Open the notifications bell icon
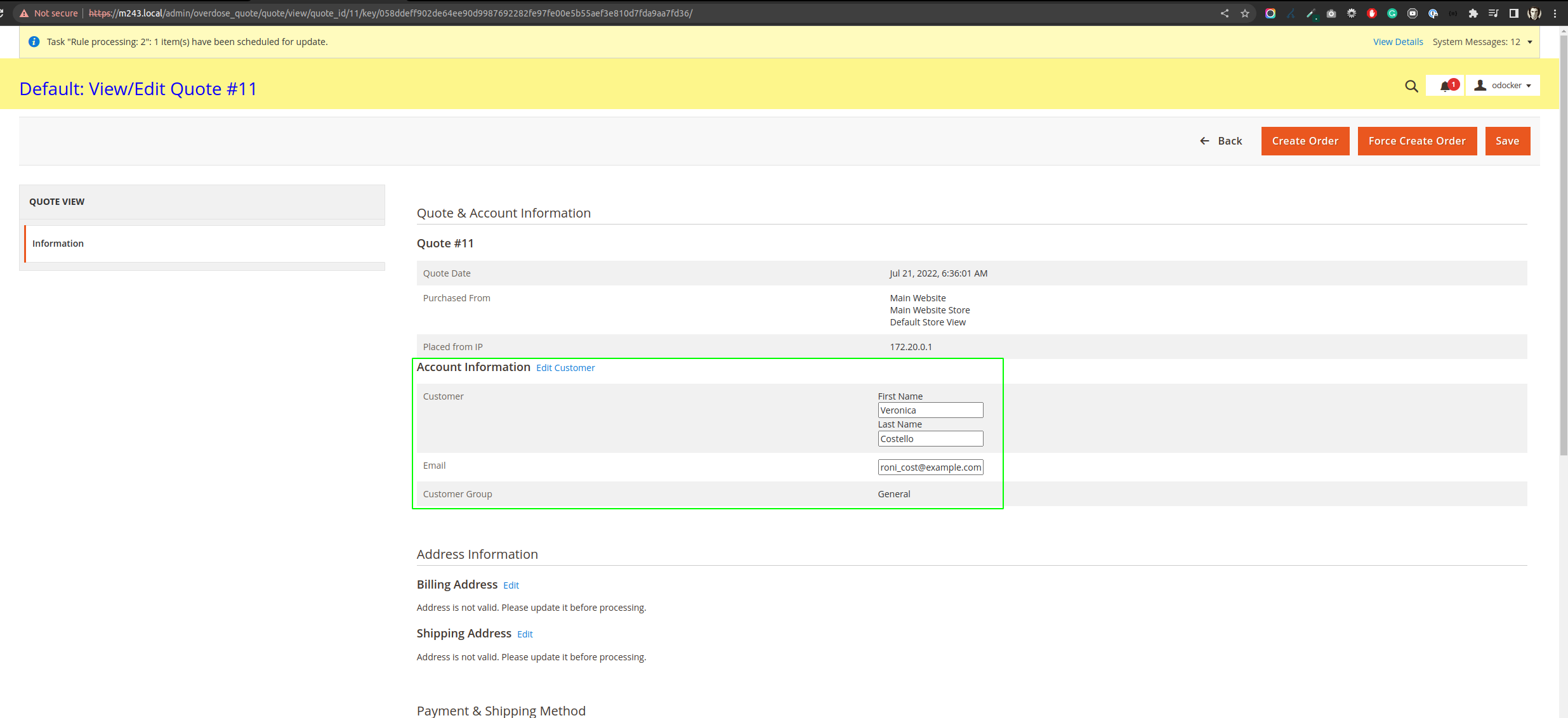Image resolution: width=1568 pixels, height=718 pixels. pyautogui.click(x=1445, y=86)
